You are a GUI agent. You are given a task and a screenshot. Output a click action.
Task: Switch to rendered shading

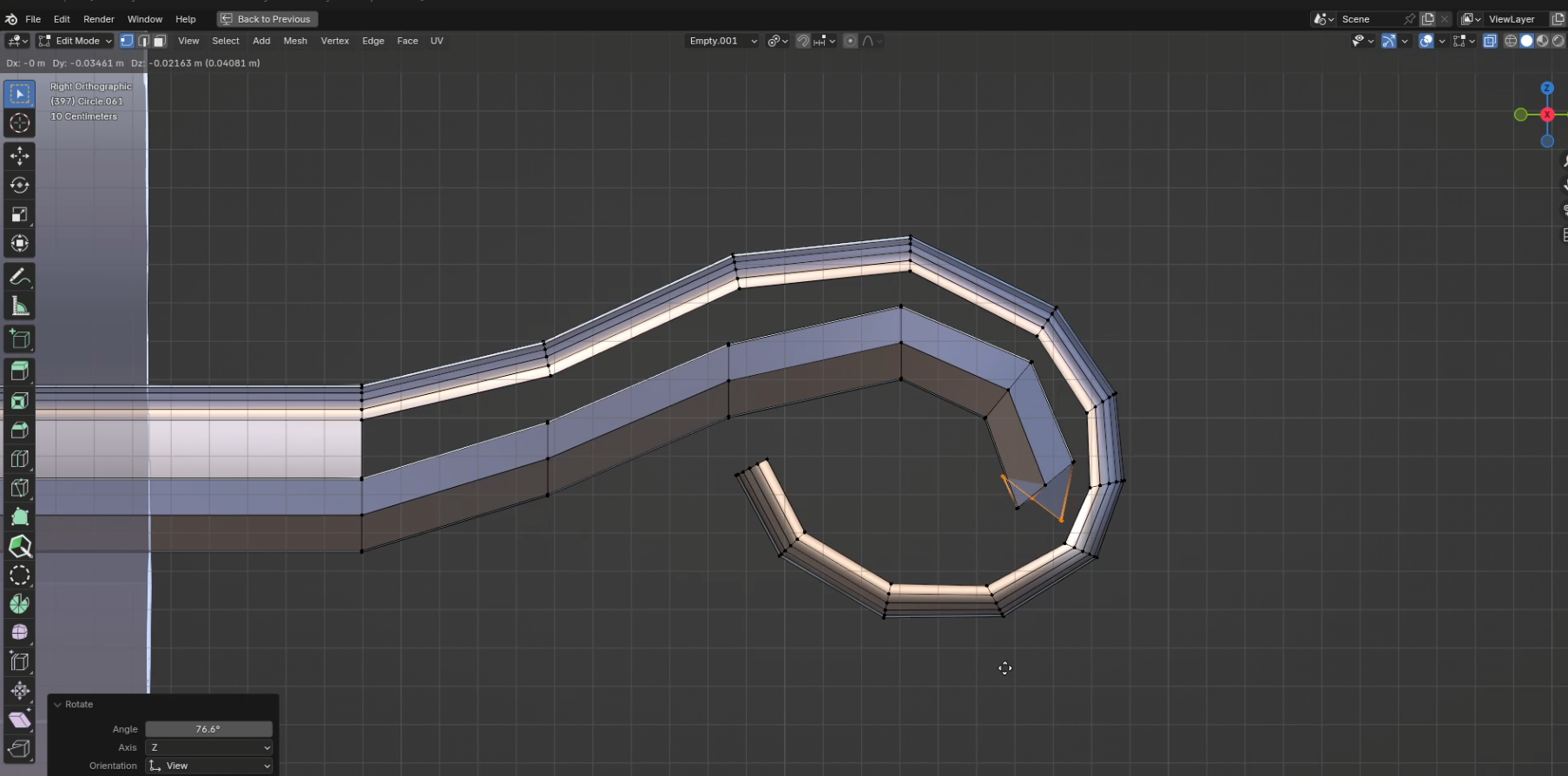[x=1558, y=41]
